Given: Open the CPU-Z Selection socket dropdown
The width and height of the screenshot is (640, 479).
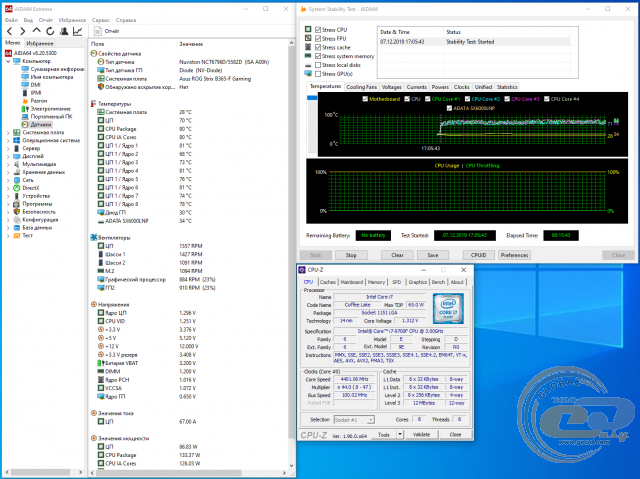Looking at the screenshot, I should click(370, 420).
